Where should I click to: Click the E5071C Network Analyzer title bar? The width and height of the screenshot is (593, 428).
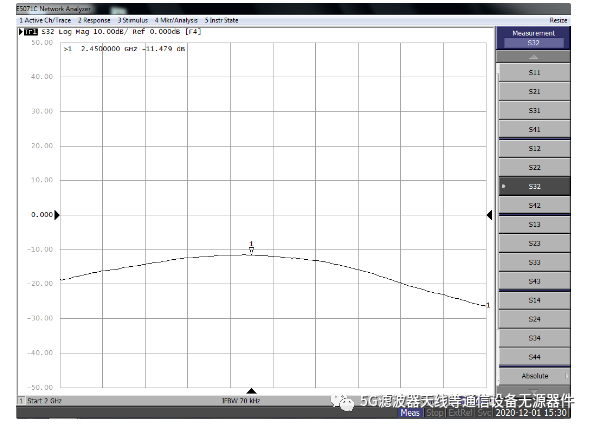[293, 9]
